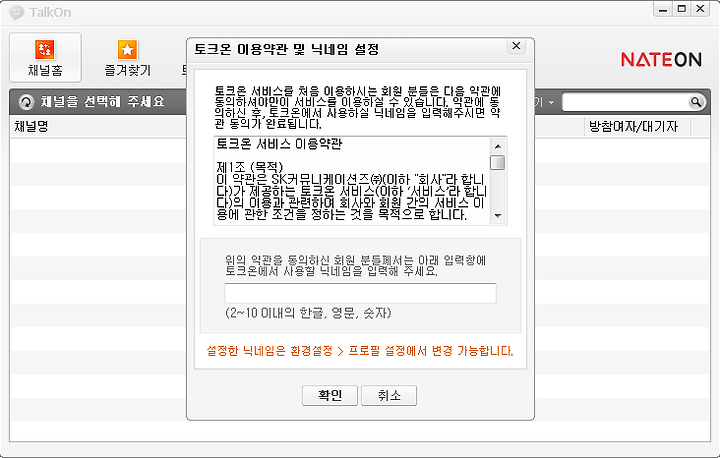Screen dimensions: 720x458
Task: Maximize the TalkOn window
Action: point(682,9)
